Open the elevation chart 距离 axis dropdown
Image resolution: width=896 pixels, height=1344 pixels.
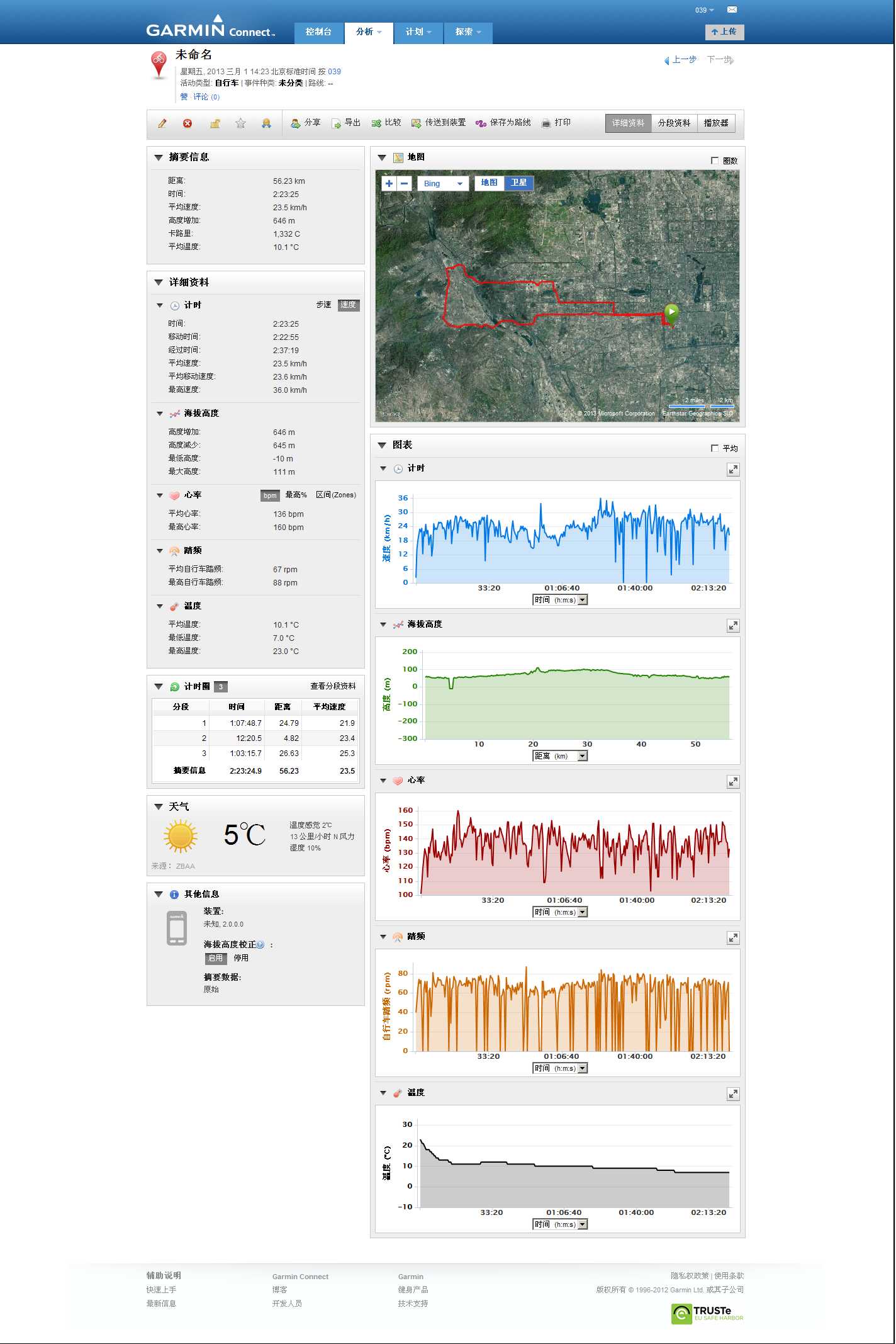point(560,756)
